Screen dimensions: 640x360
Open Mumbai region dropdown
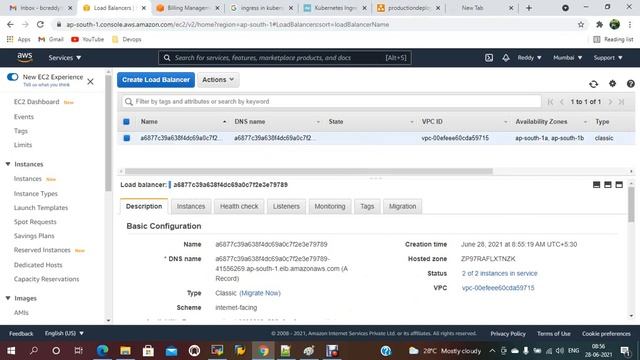point(567,58)
